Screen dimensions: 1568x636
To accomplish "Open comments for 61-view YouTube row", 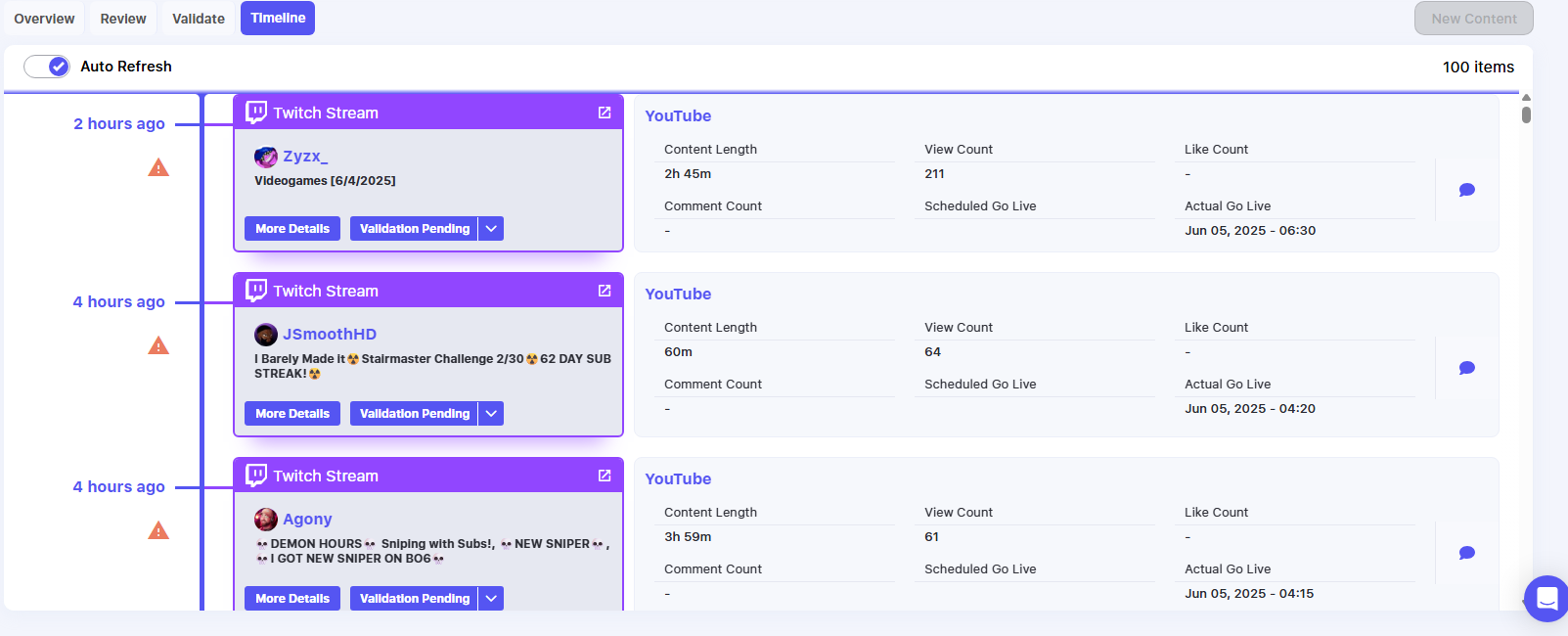I will click(x=1467, y=553).
